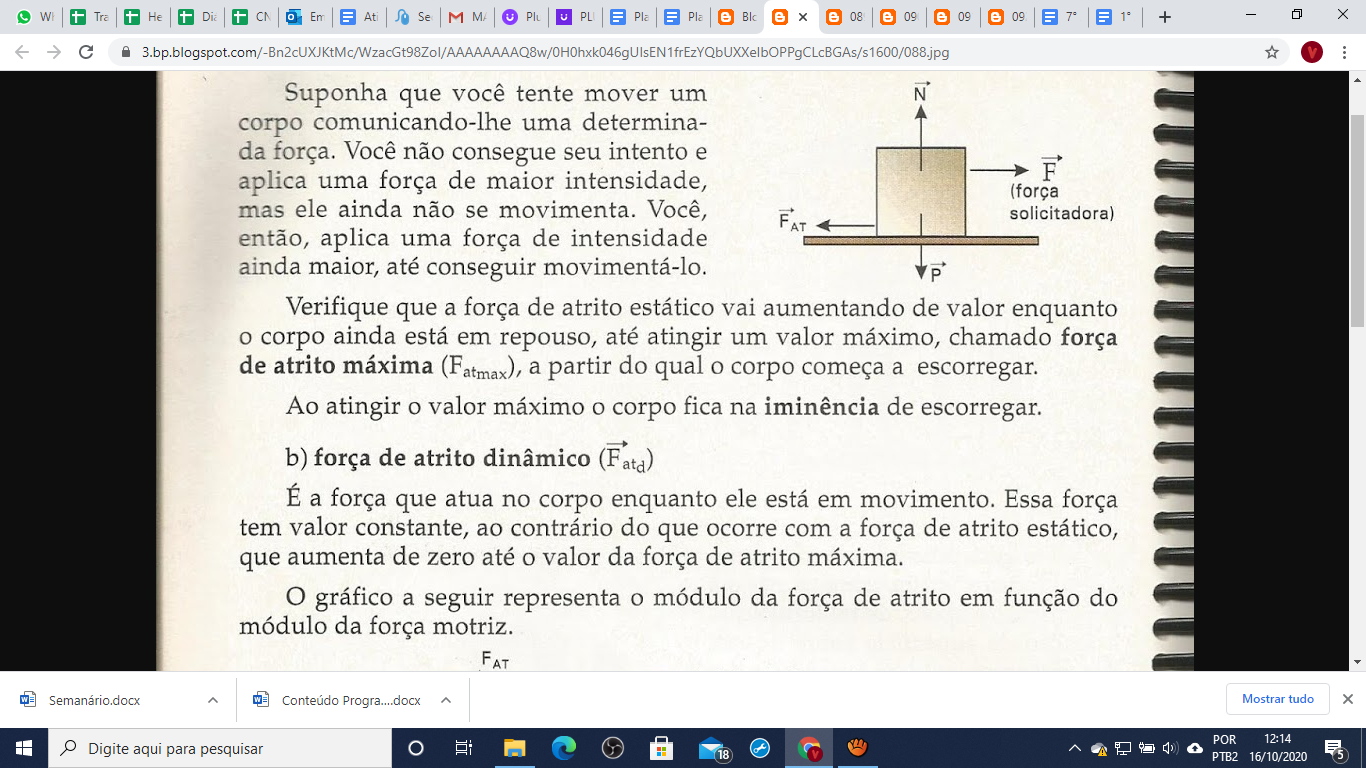Open the Chrome profile avatar menu
The width and height of the screenshot is (1366, 768).
pyautogui.click(x=1312, y=52)
